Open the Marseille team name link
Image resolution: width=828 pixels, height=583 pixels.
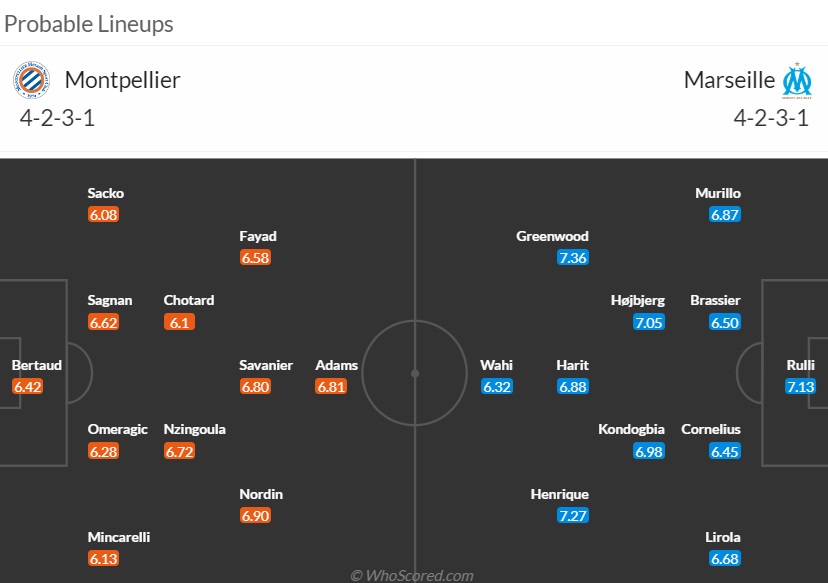point(729,80)
